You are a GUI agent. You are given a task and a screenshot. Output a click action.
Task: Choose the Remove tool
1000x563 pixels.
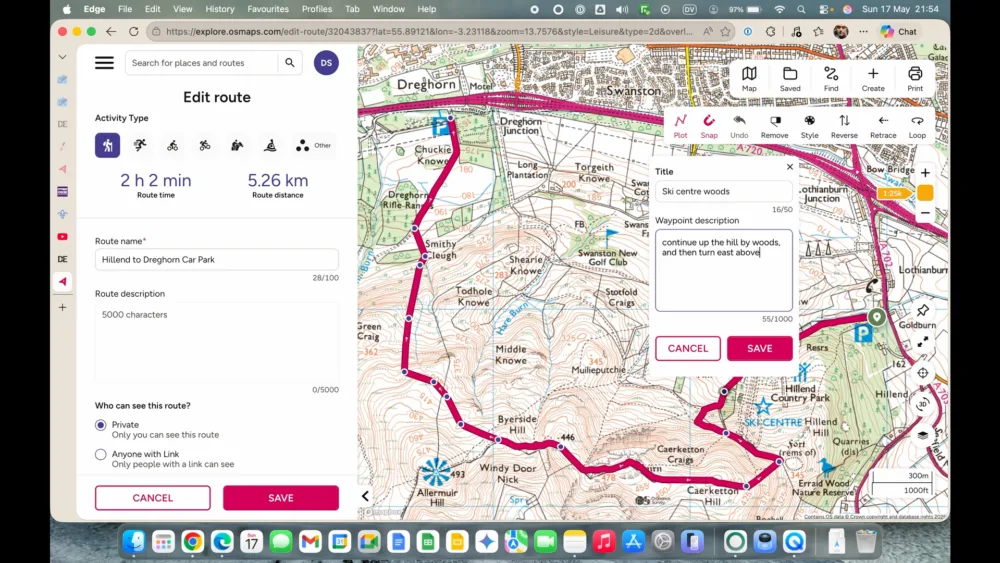click(x=774, y=126)
